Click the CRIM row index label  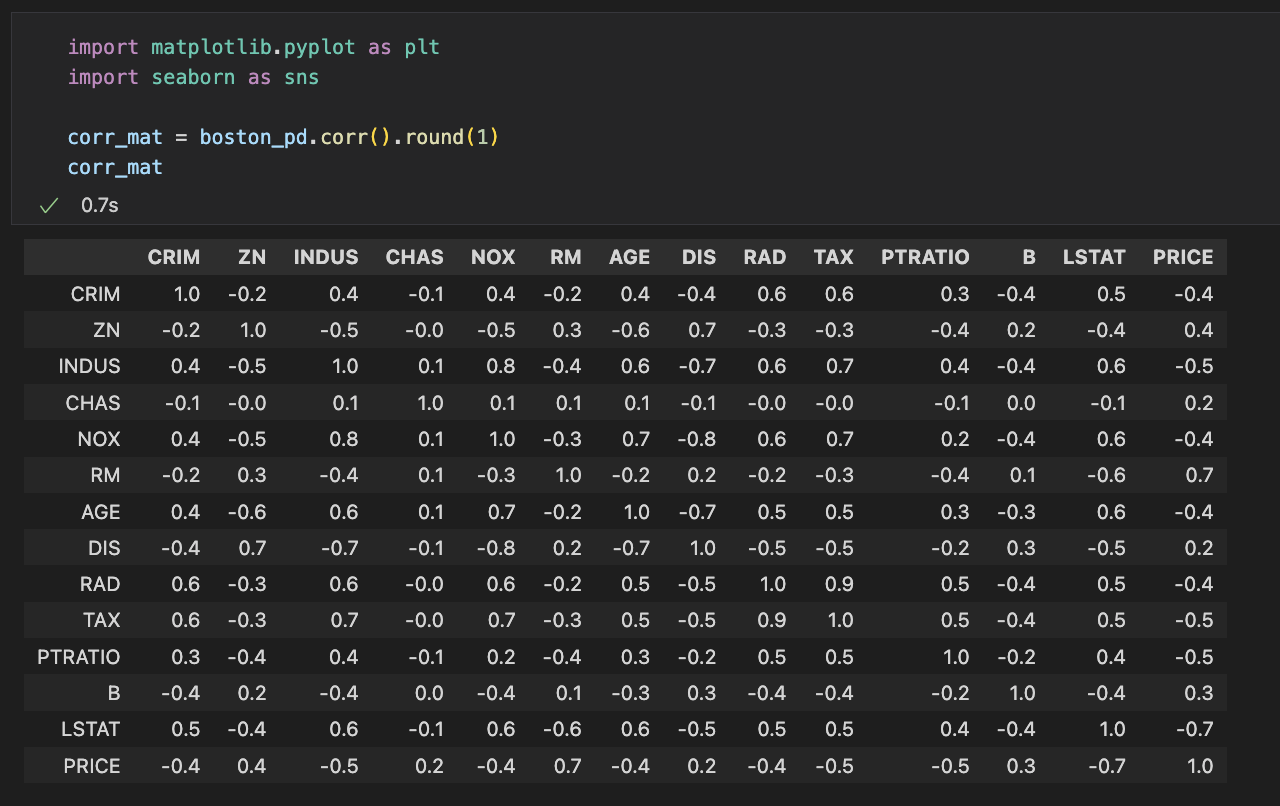click(x=96, y=294)
